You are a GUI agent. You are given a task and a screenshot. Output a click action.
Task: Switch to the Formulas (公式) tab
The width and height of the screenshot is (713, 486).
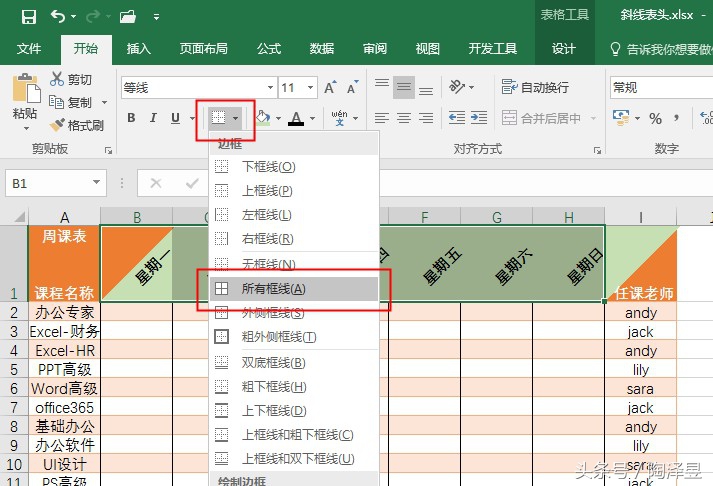[x=269, y=48]
